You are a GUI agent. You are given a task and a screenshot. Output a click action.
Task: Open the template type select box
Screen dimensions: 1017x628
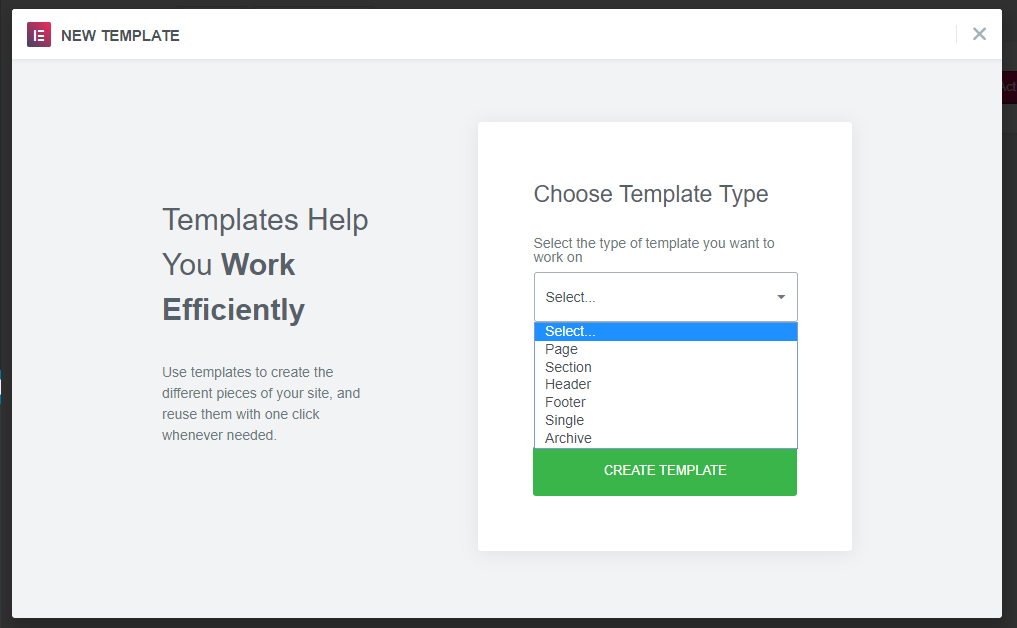pyautogui.click(x=665, y=297)
